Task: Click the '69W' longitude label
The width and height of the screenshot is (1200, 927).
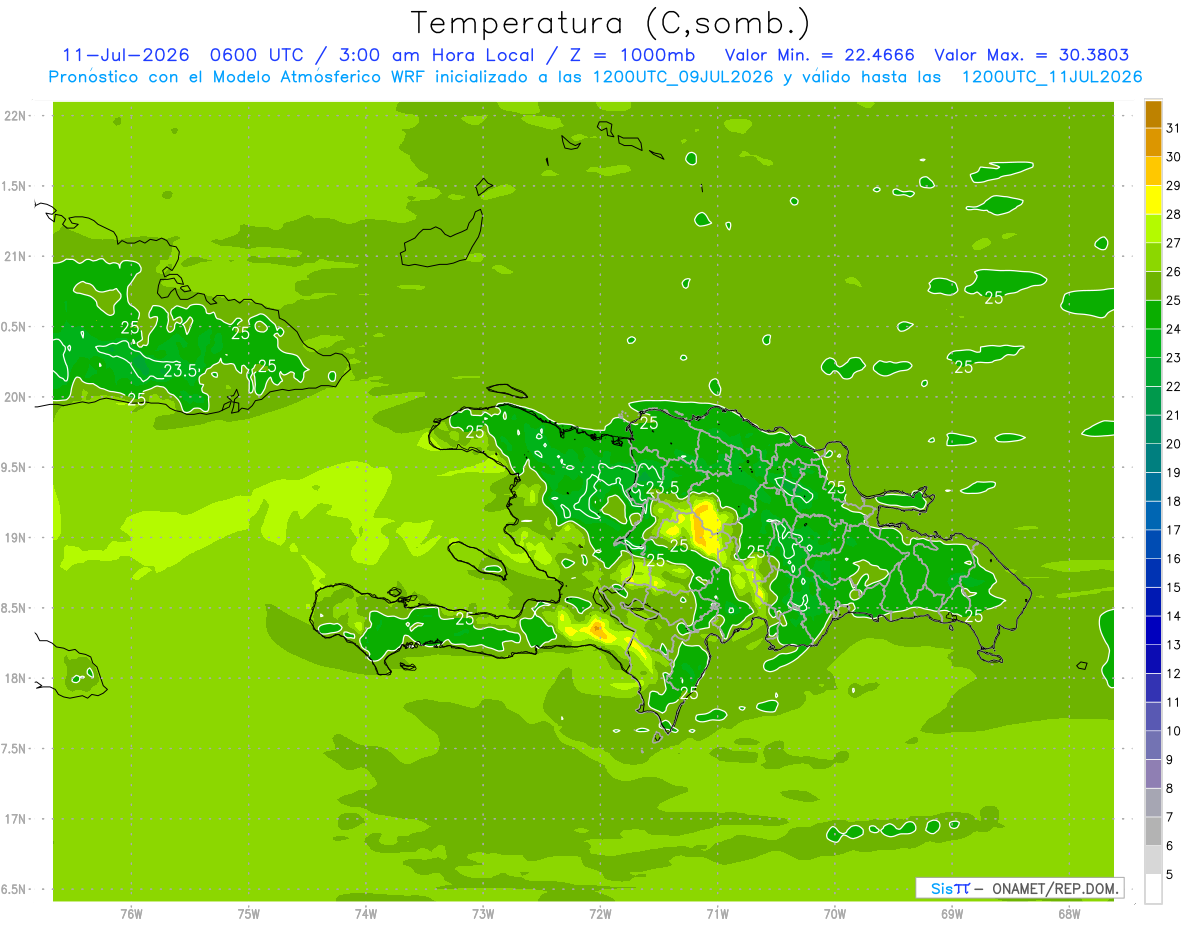Action: click(x=952, y=914)
